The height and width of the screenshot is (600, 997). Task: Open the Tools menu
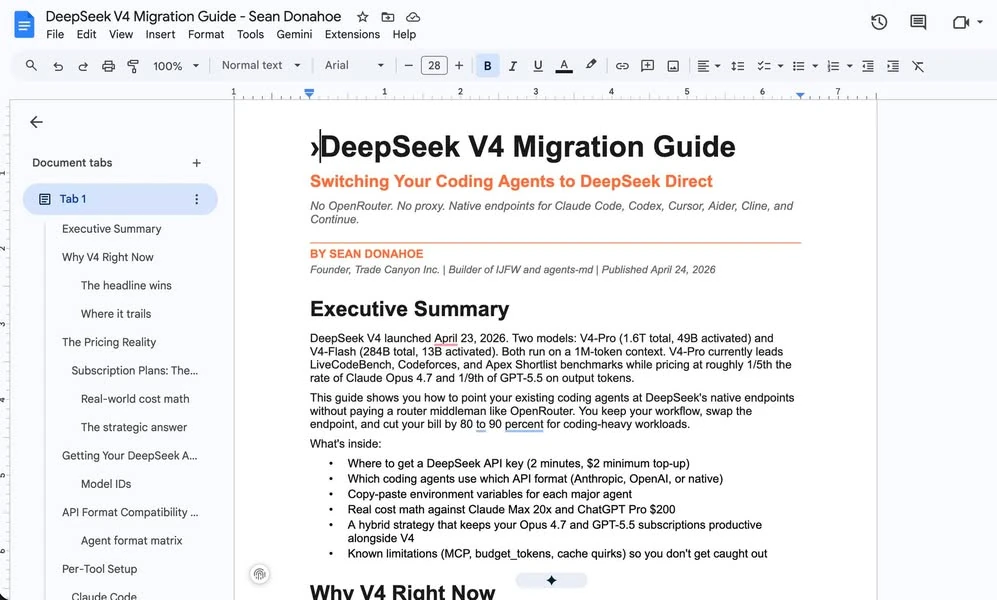coord(251,34)
